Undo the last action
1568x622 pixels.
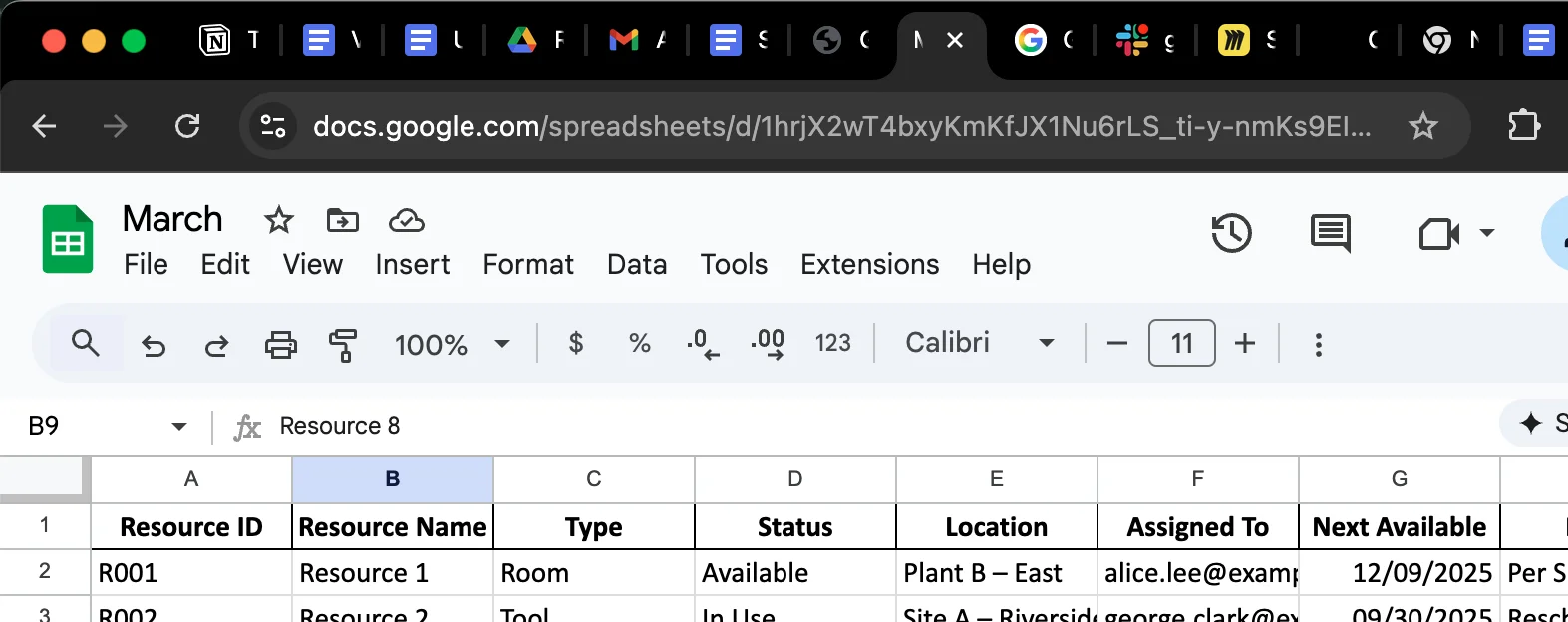pos(154,345)
